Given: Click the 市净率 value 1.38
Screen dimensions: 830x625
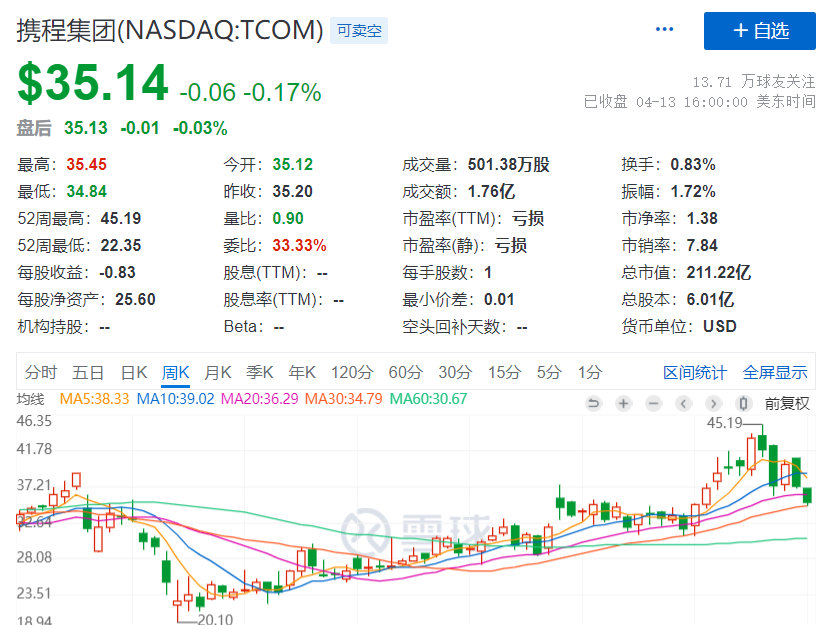Looking at the screenshot, I should [x=702, y=219].
